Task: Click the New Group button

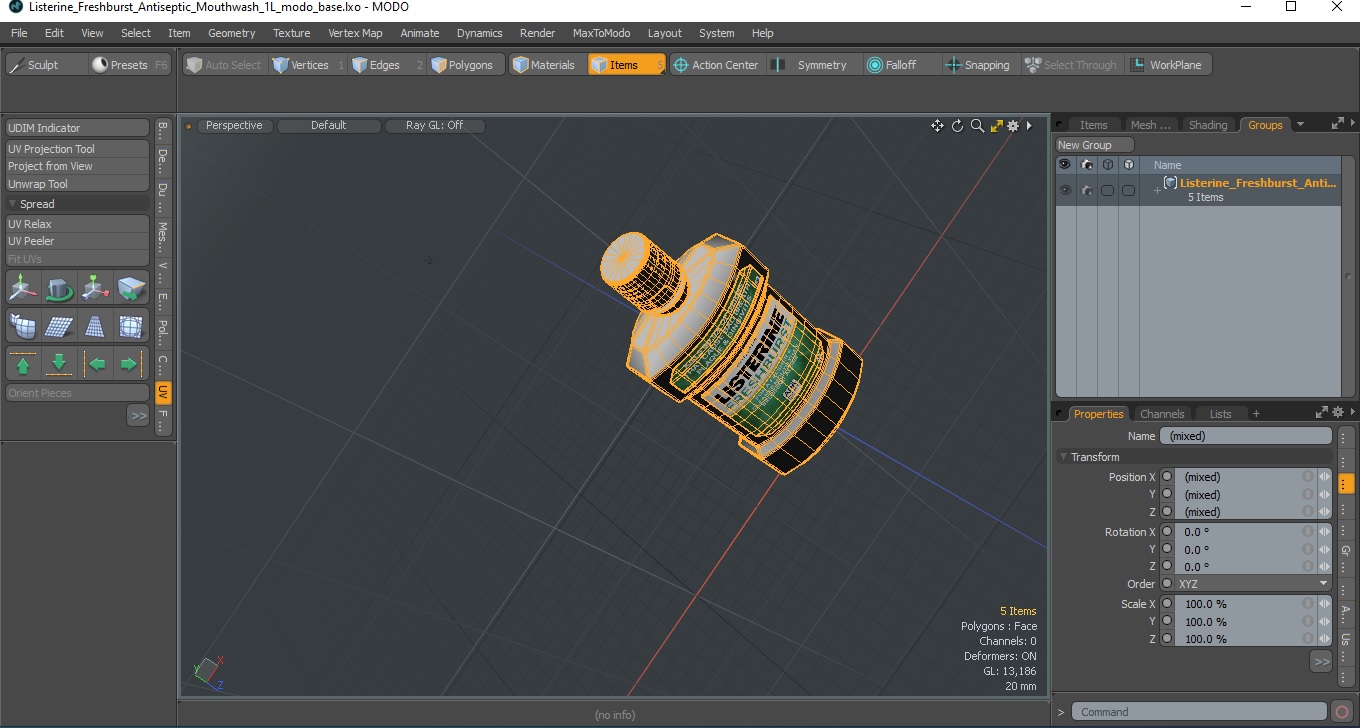Action: pos(1095,145)
